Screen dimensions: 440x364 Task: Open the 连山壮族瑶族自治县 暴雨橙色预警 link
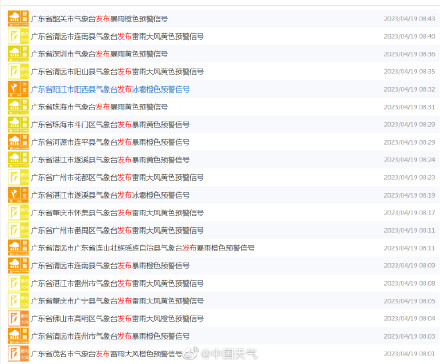pyautogui.click(x=143, y=248)
